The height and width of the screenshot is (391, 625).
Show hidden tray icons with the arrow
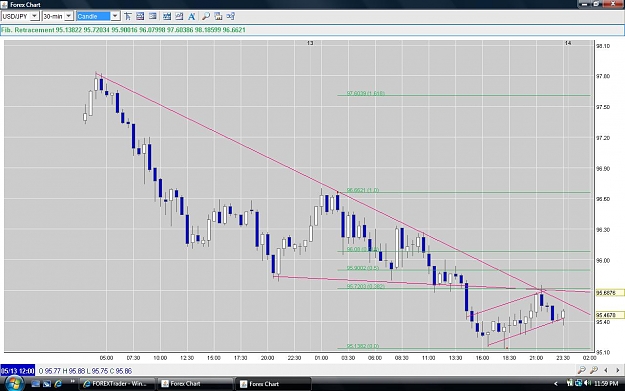[x=556, y=384]
